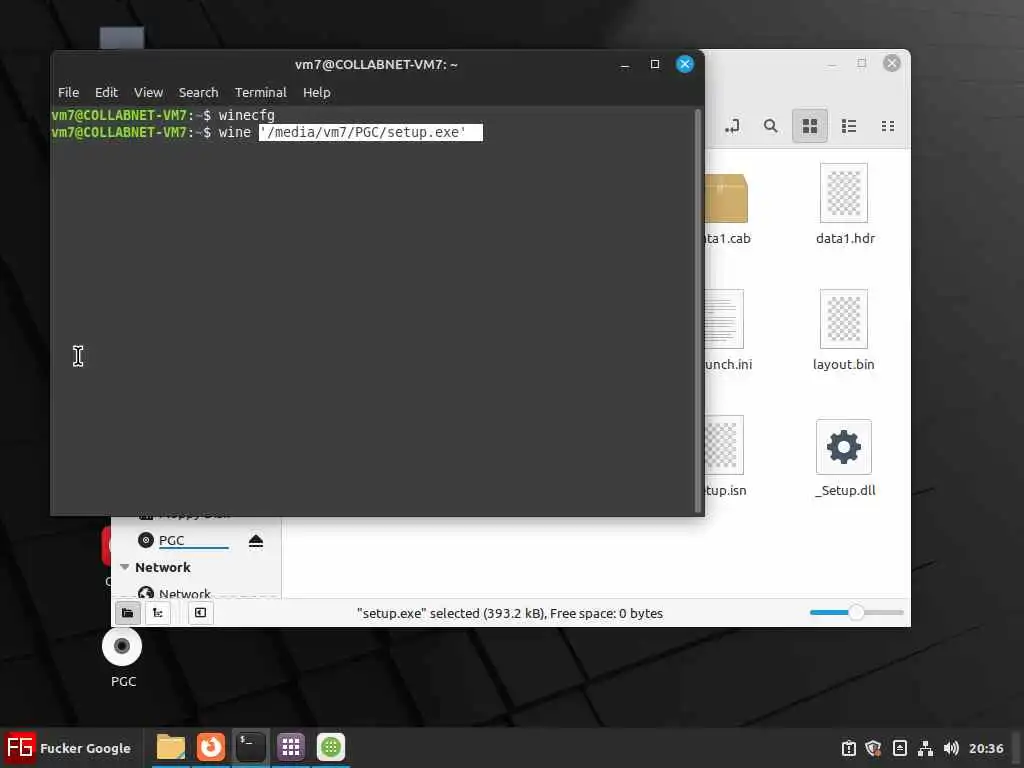Switch to Terminal in taskbar
The height and width of the screenshot is (768, 1024).
pos(251,748)
